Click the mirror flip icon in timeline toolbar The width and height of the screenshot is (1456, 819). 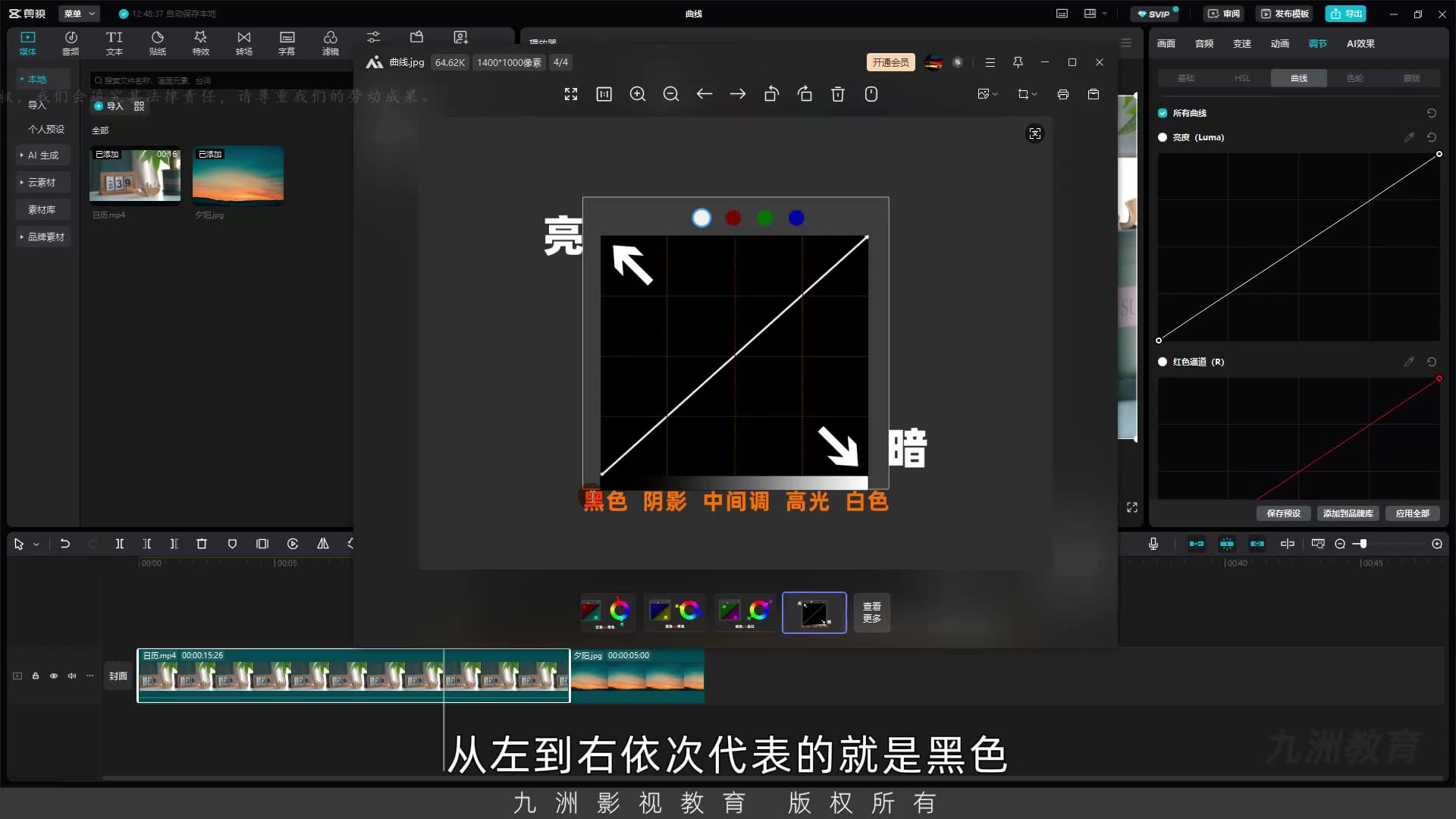(323, 544)
